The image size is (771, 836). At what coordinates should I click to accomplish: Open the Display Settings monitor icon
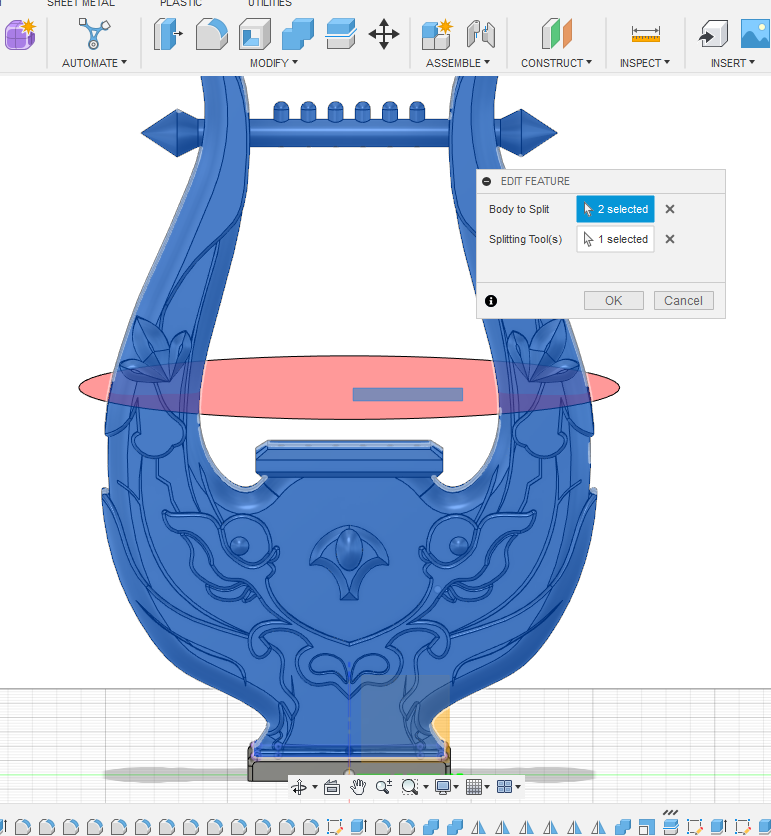[442, 787]
